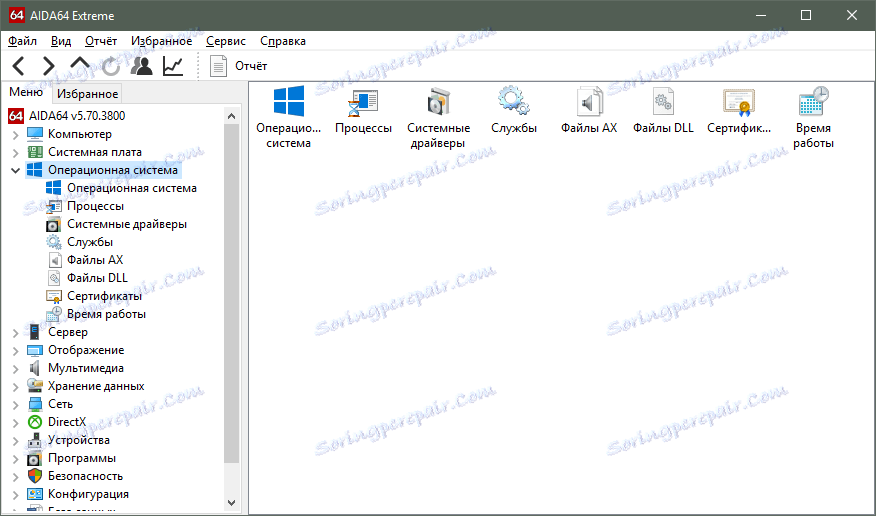The height and width of the screenshot is (516, 876).
Task: Click the tree scrollbar up arrow
Action: (x=232, y=116)
